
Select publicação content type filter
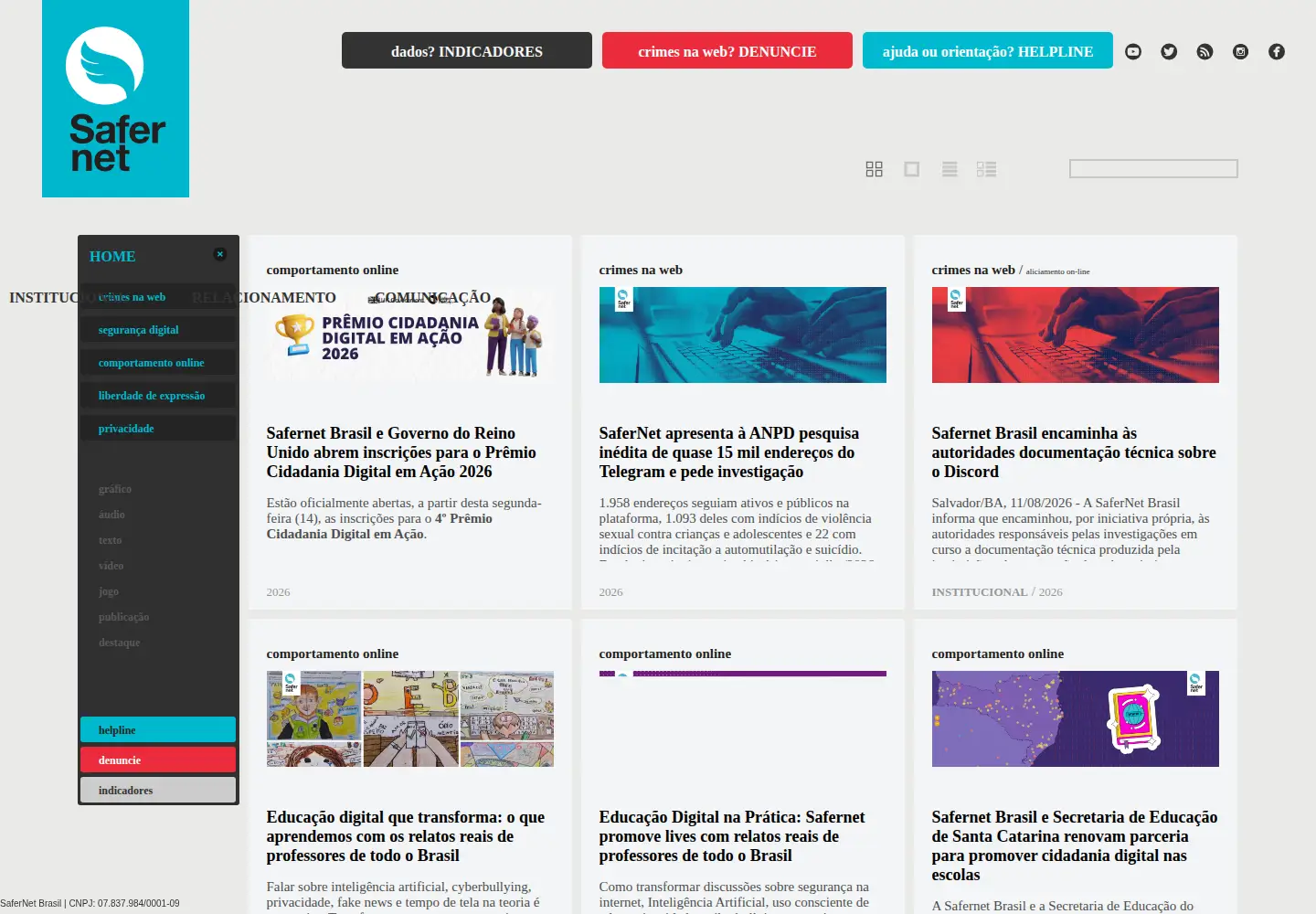(x=123, y=617)
